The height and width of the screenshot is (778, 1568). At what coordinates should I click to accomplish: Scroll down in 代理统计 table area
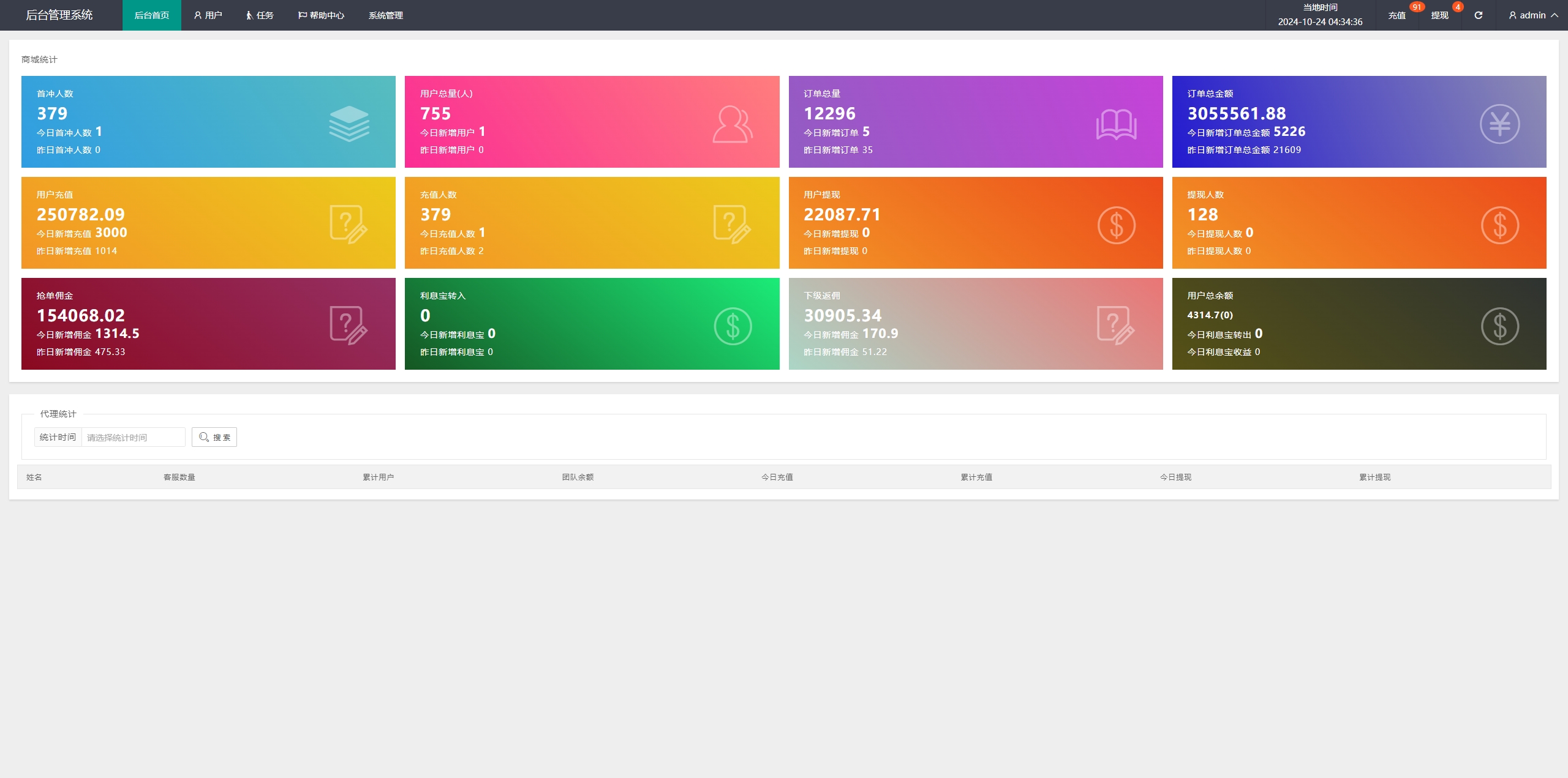(784, 490)
